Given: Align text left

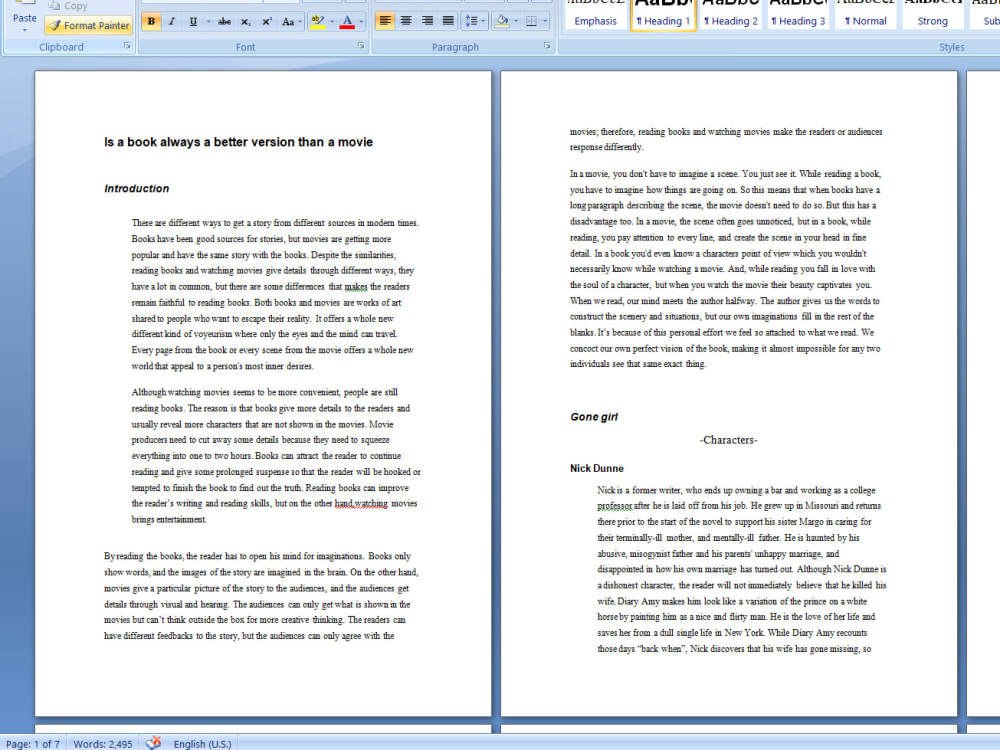Looking at the screenshot, I should point(385,21).
